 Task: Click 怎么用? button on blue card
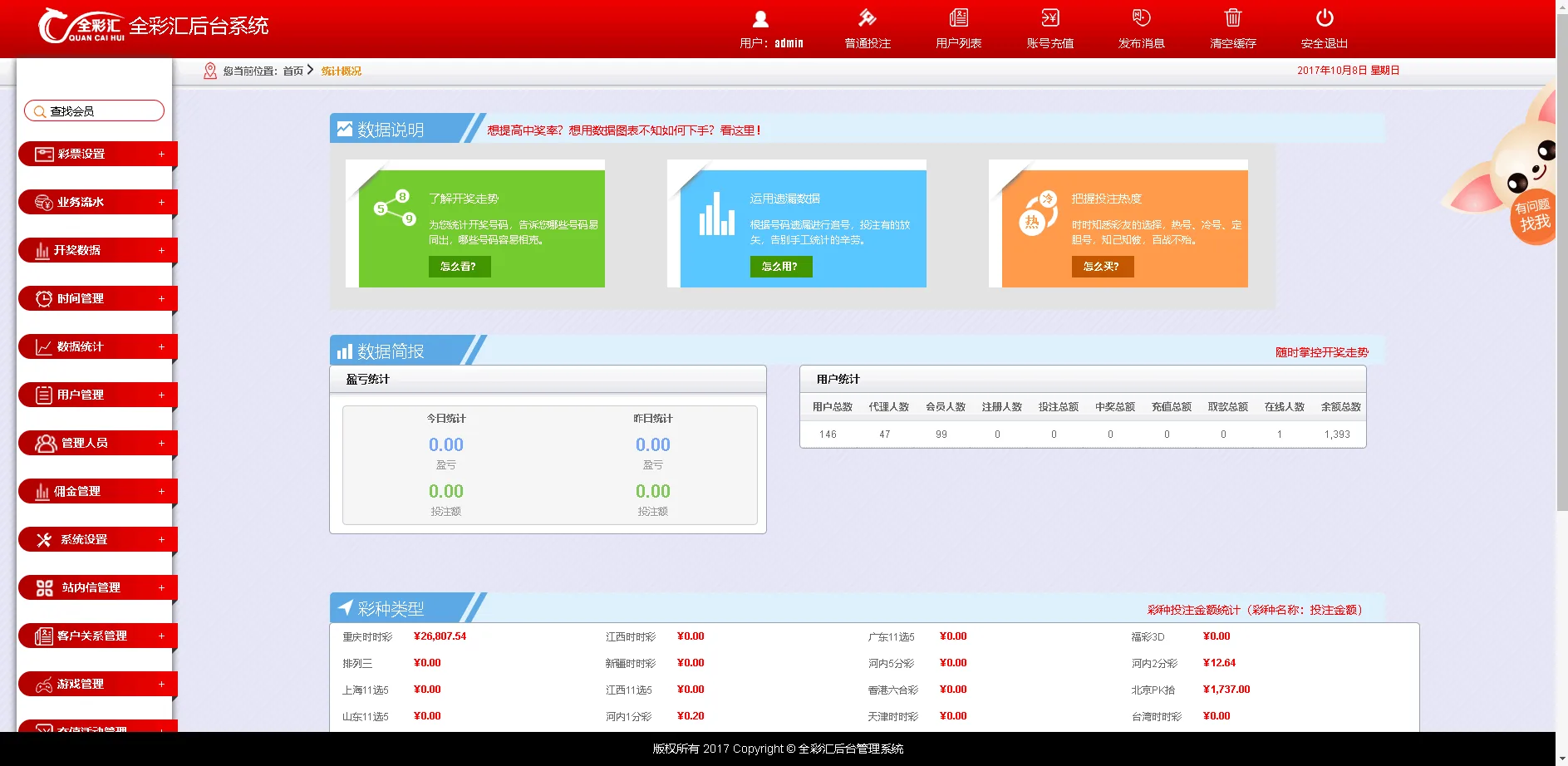point(780,267)
